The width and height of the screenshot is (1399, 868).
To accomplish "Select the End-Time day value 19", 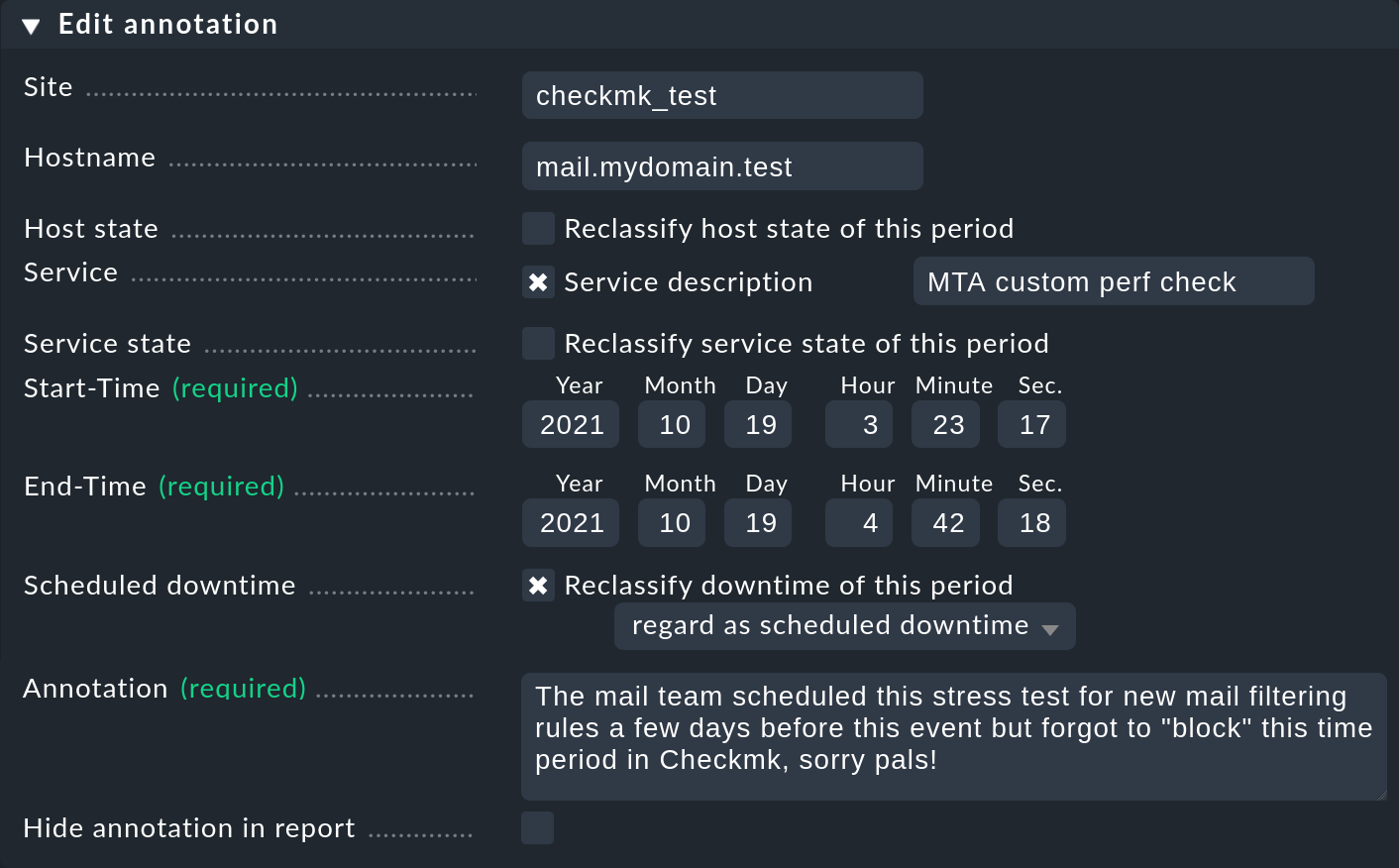I will click(x=758, y=522).
